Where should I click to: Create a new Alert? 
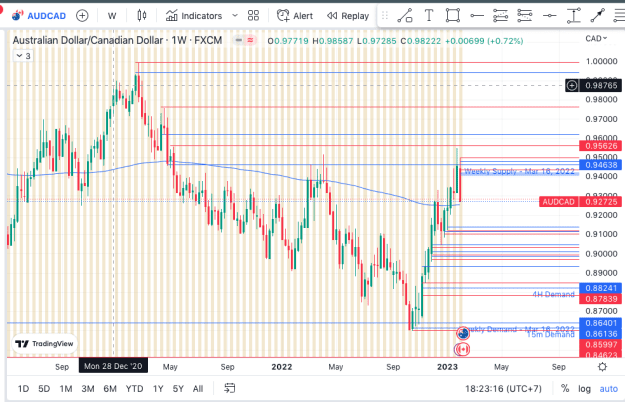295,16
